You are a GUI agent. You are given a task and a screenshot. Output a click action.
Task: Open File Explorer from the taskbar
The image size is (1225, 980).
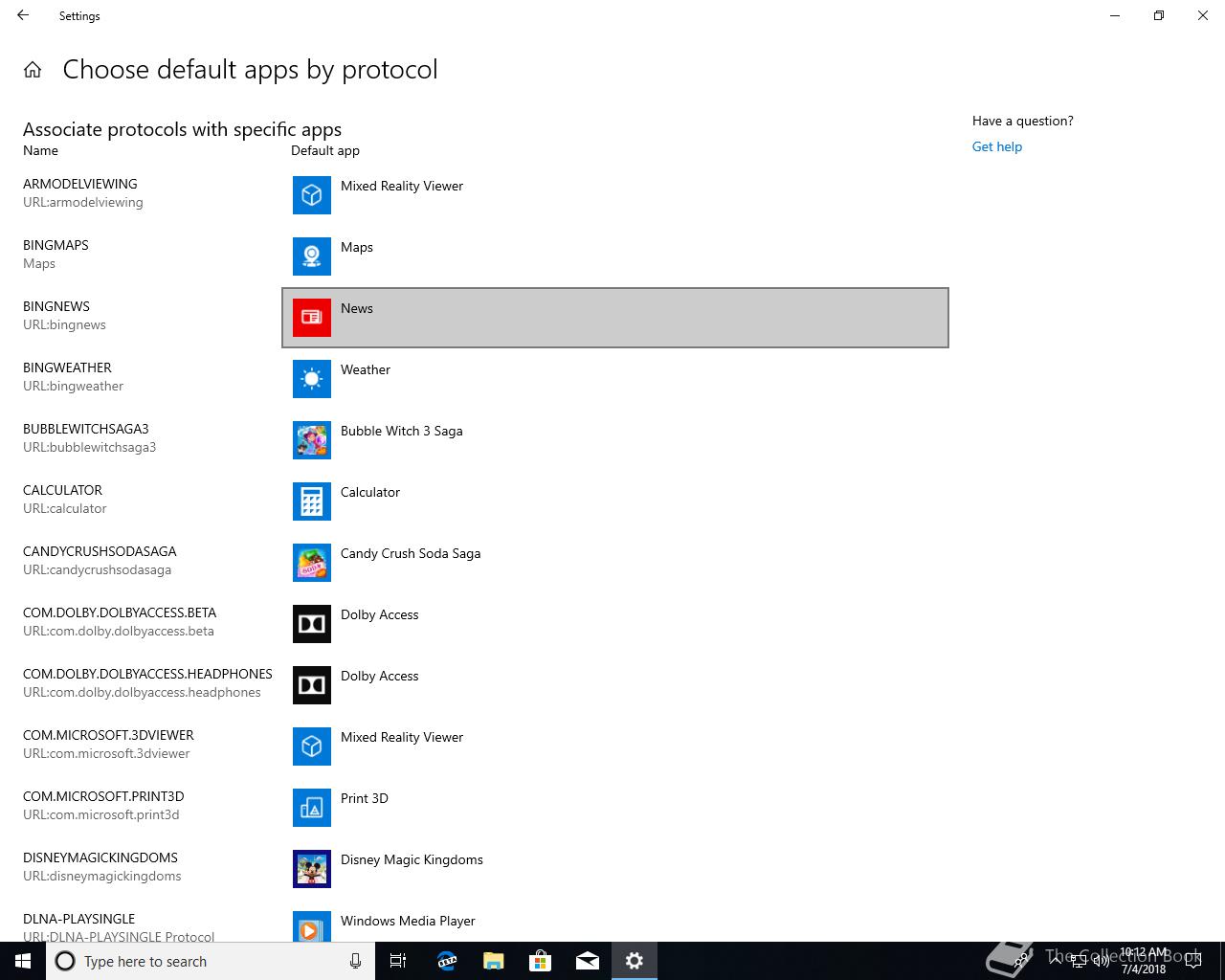pyautogui.click(x=493, y=961)
